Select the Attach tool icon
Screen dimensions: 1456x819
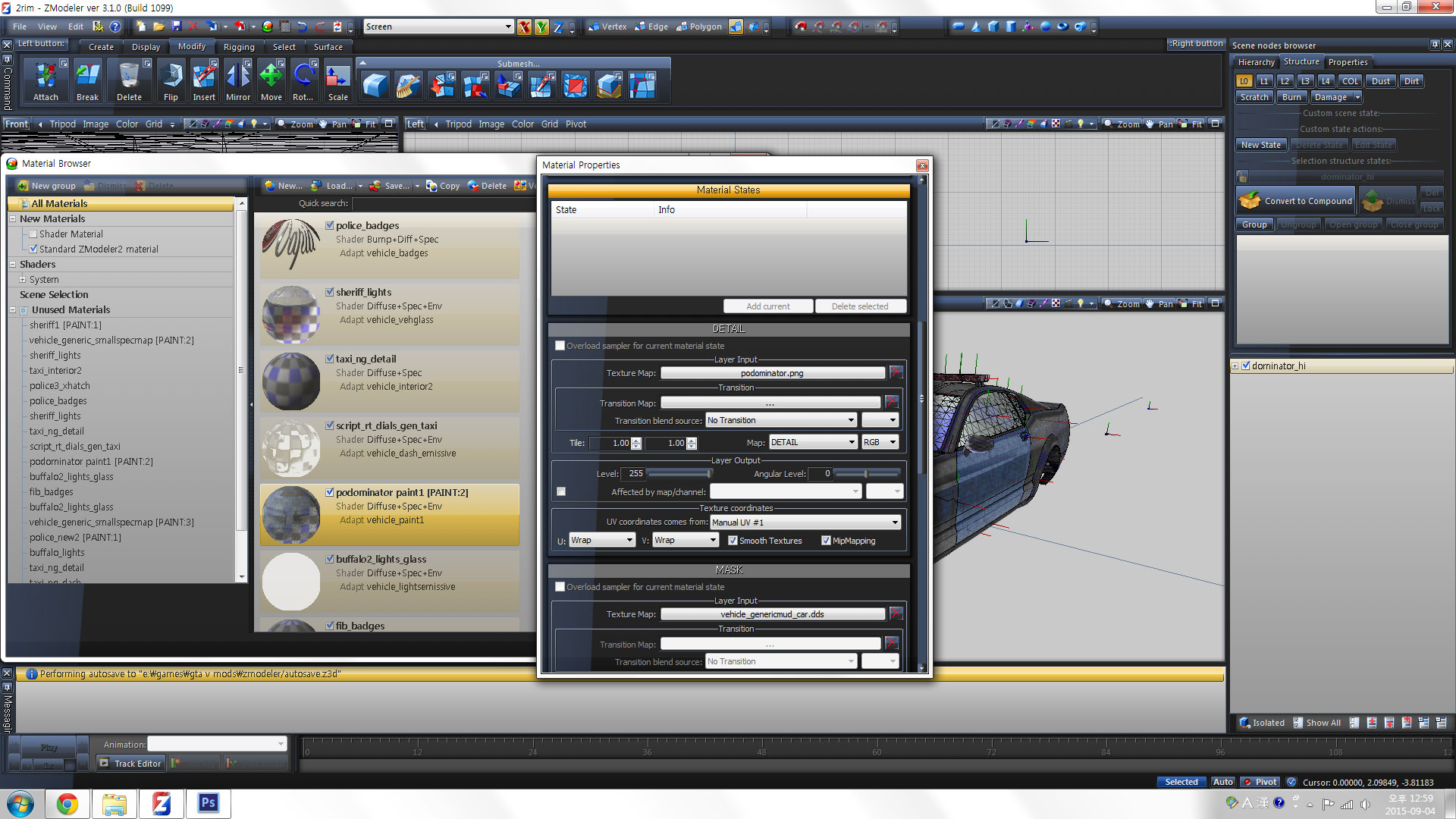(x=45, y=77)
